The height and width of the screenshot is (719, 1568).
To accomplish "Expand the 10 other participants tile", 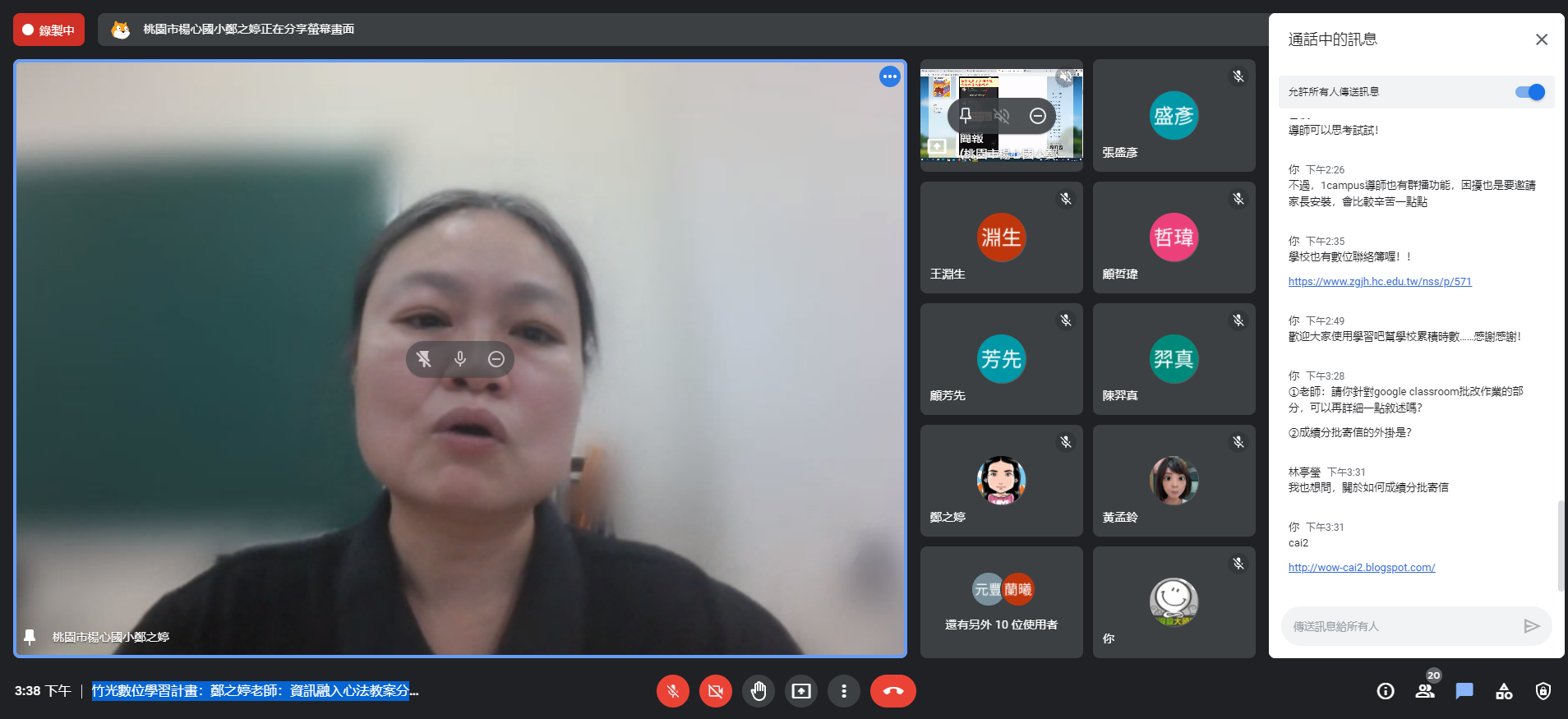I will click(x=1001, y=603).
